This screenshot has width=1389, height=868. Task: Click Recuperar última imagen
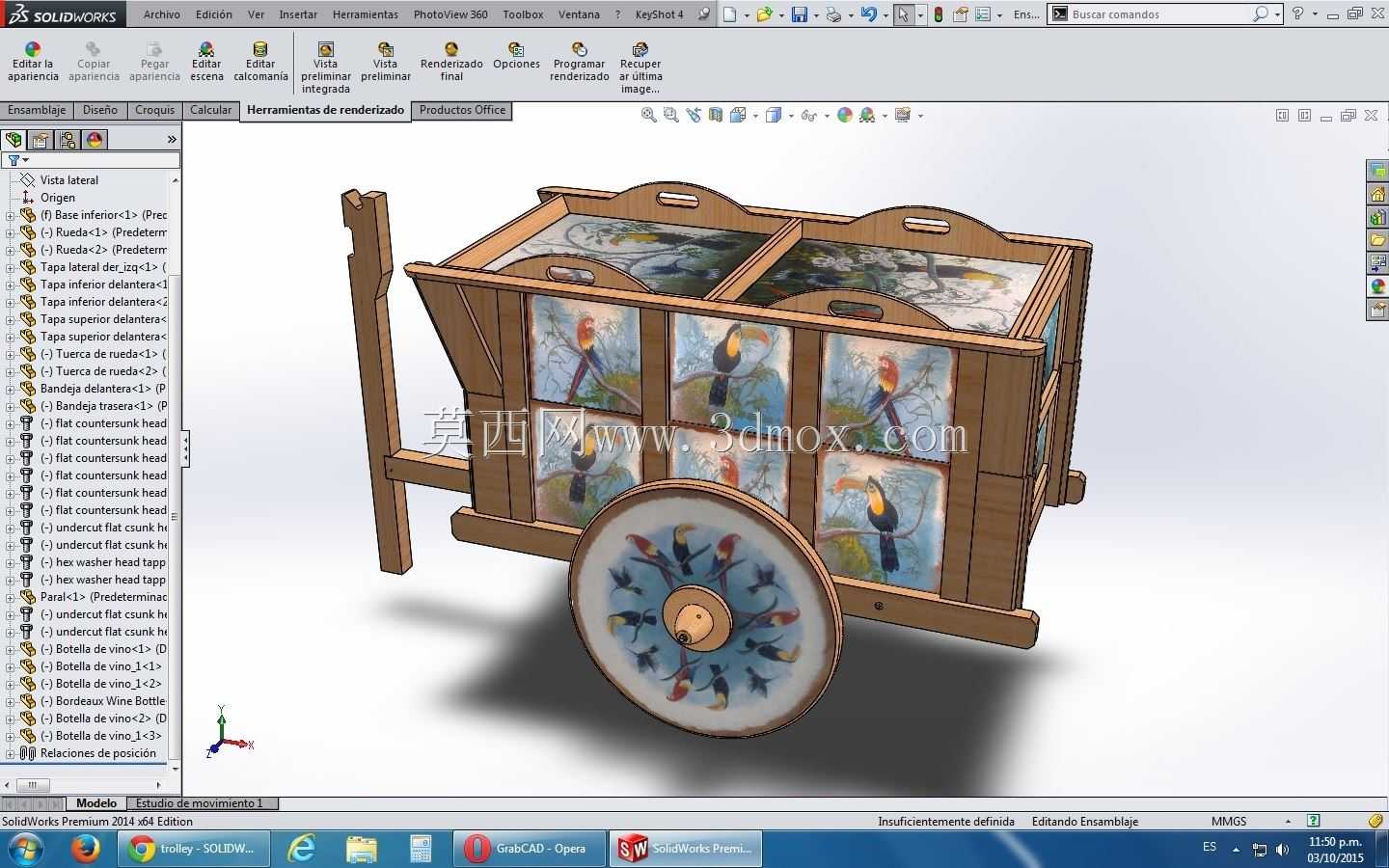click(640, 68)
